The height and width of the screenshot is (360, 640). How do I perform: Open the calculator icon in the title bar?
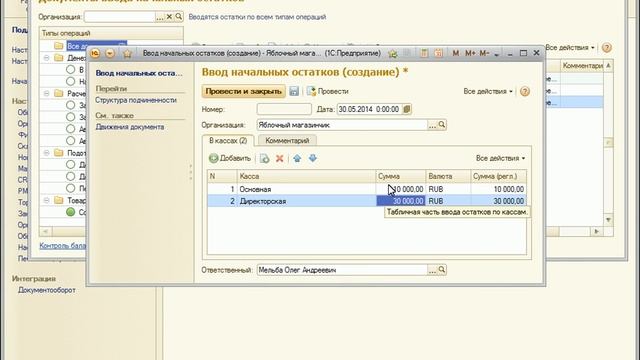(424, 53)
